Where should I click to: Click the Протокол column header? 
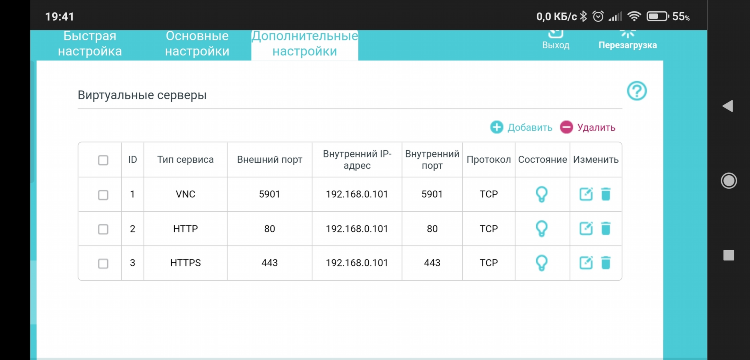click(489, 160)
